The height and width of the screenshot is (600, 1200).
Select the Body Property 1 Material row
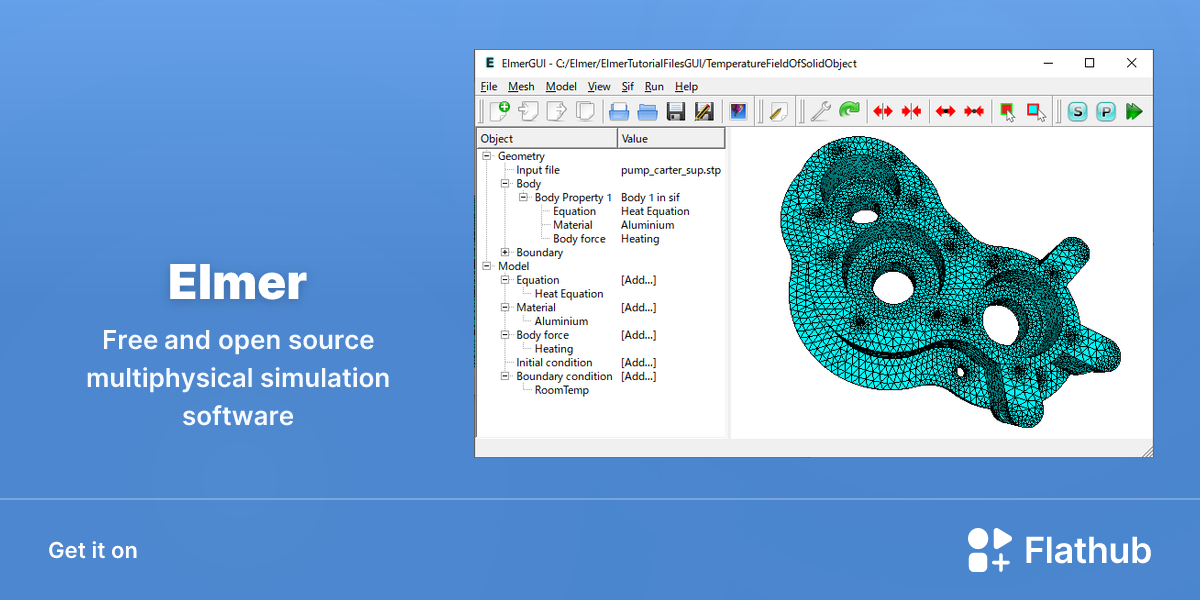[x=573, y=225]
